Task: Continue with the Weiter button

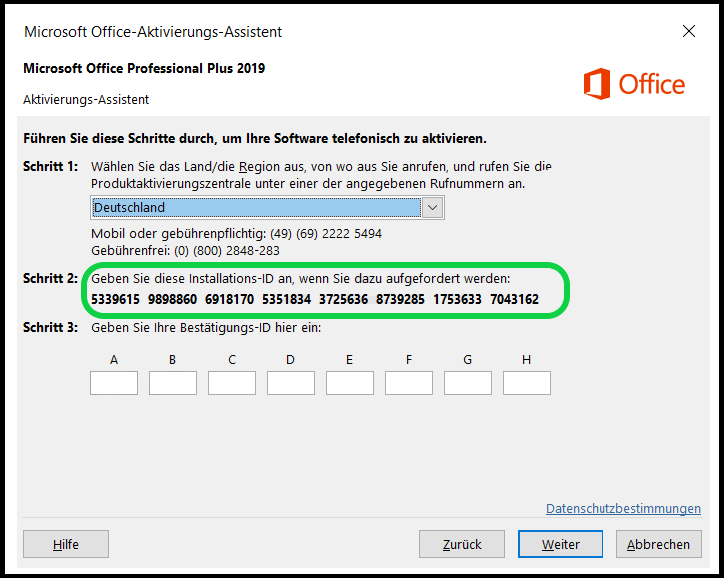Action: pos(560,544)
